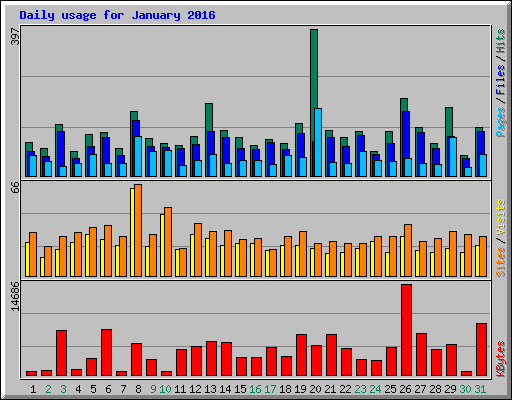Image resolution: width=512 pixels, height=400 pixels.
Task: Click the red KBytes bar for day 3
Action: [61, 353]
